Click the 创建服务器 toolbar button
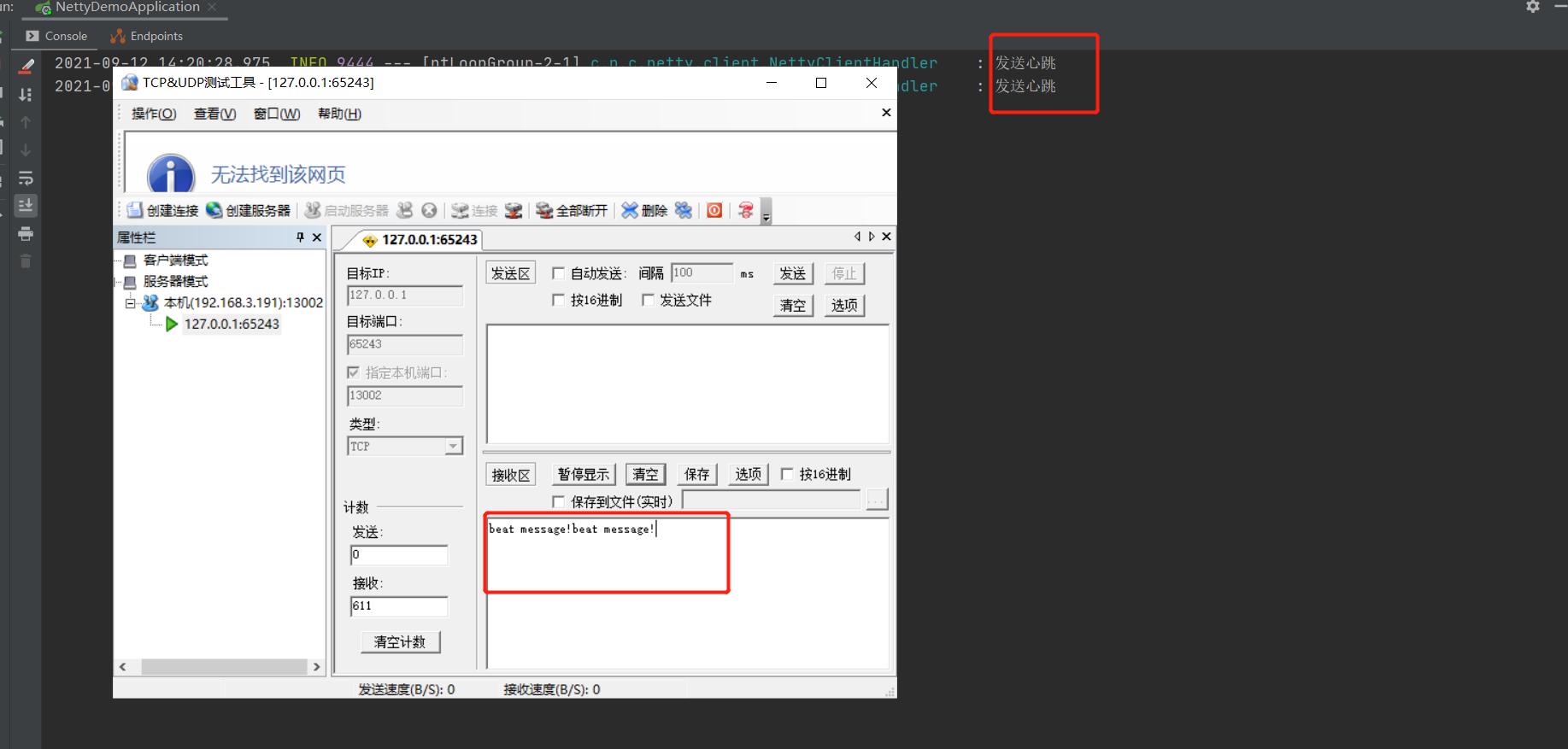The height and width of the screenshot is (749, 1568). click(x=249, y=210)
